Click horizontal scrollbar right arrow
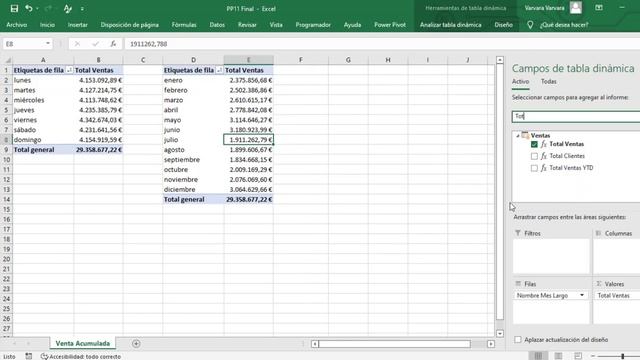Screen dimensions: 640x360 point(491,344)
